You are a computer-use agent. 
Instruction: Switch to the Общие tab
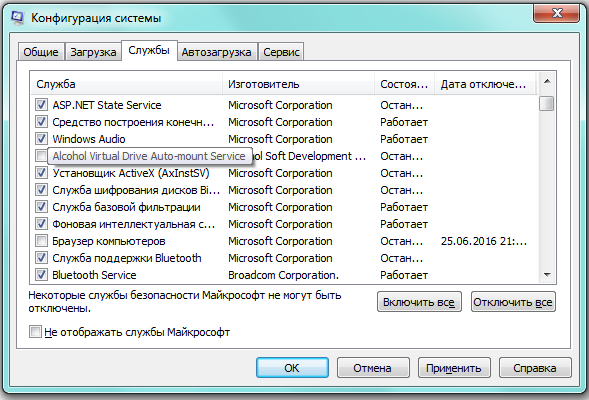click(x=41, y=52)
